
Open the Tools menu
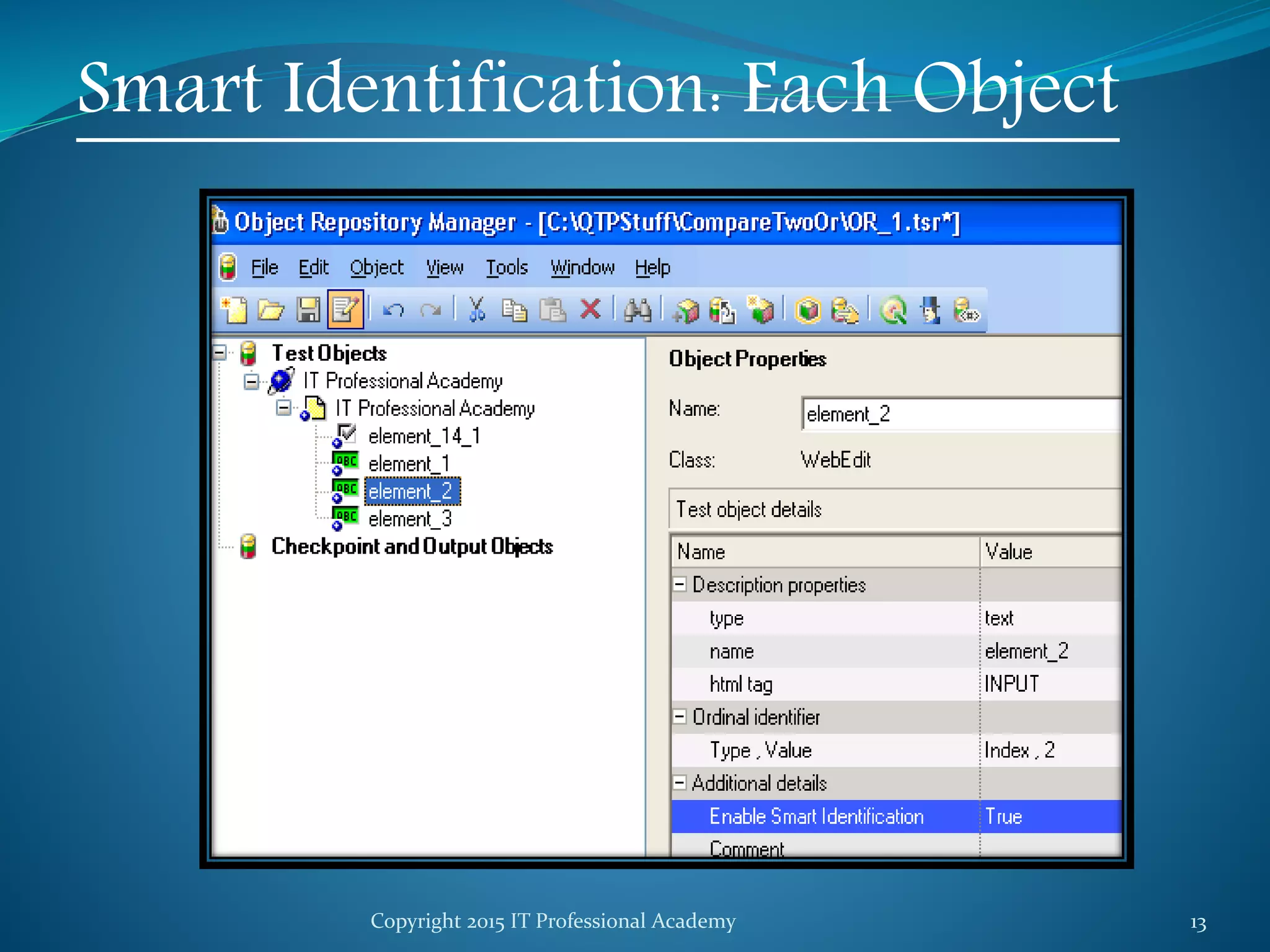(507, 268)
